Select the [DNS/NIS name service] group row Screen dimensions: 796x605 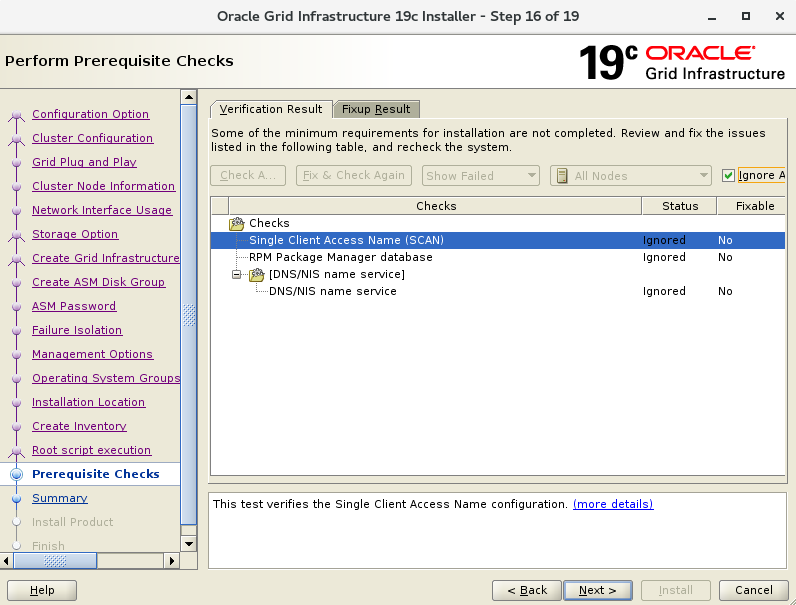tap(498, 275)
